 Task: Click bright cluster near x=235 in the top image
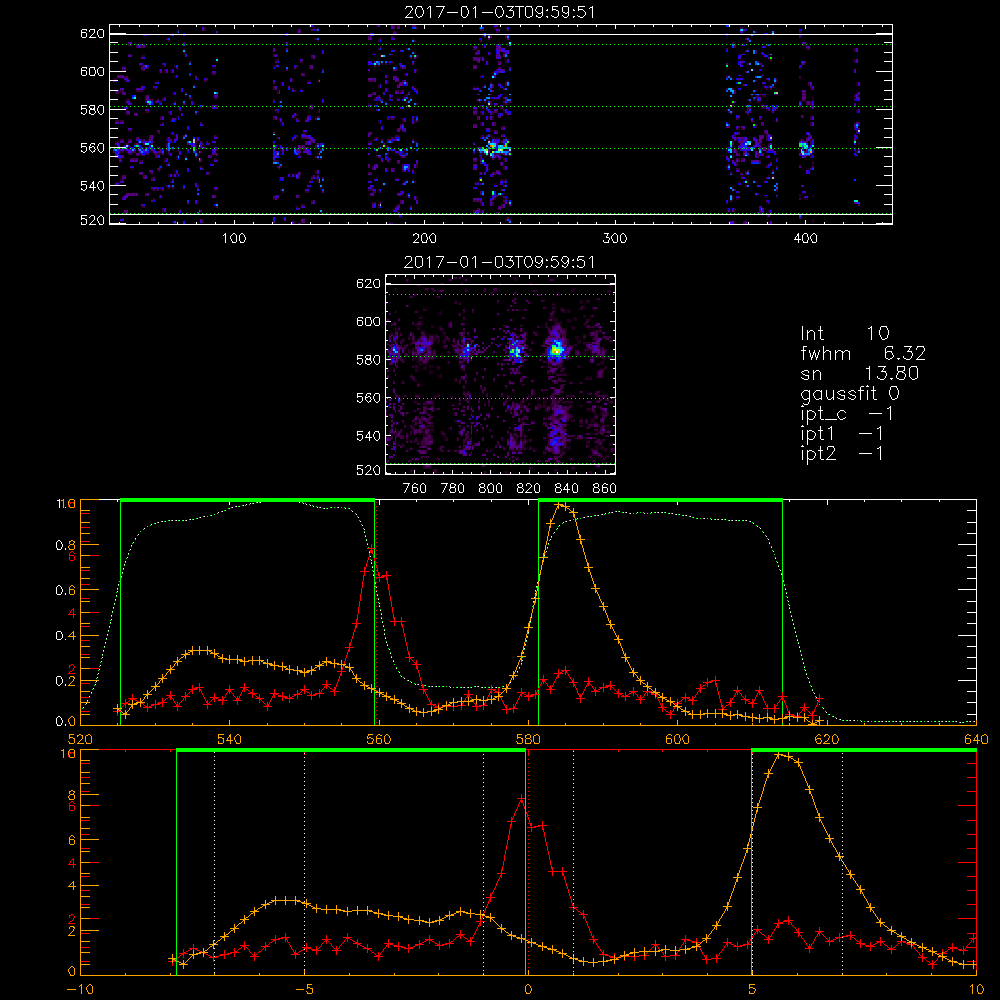(494, 149)
